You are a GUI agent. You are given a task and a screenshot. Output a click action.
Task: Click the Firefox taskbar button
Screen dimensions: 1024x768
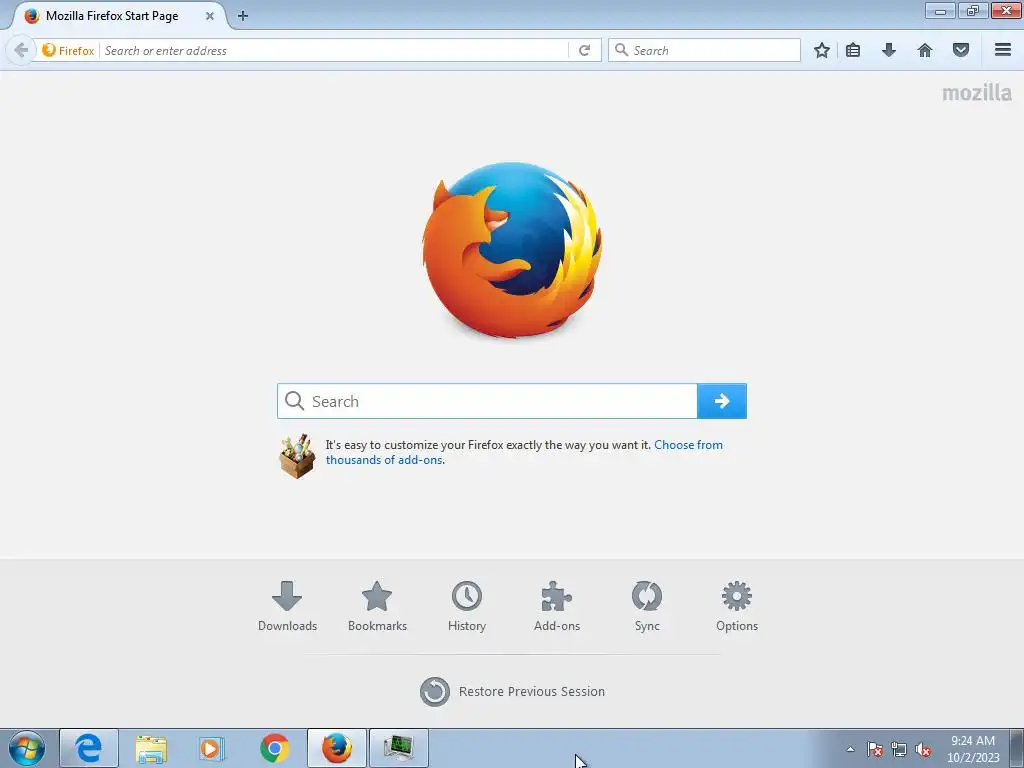pyautogui.click(x=337, y=748)
